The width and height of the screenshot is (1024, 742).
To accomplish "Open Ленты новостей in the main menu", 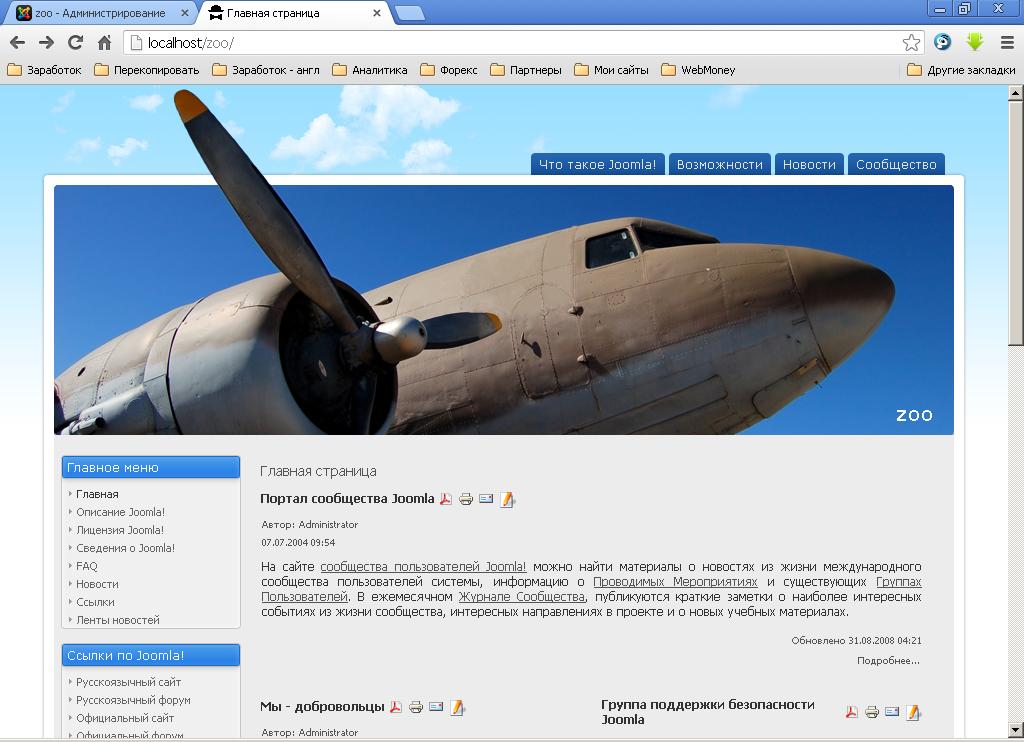I will pyautogui.click(x=118, y=620).
